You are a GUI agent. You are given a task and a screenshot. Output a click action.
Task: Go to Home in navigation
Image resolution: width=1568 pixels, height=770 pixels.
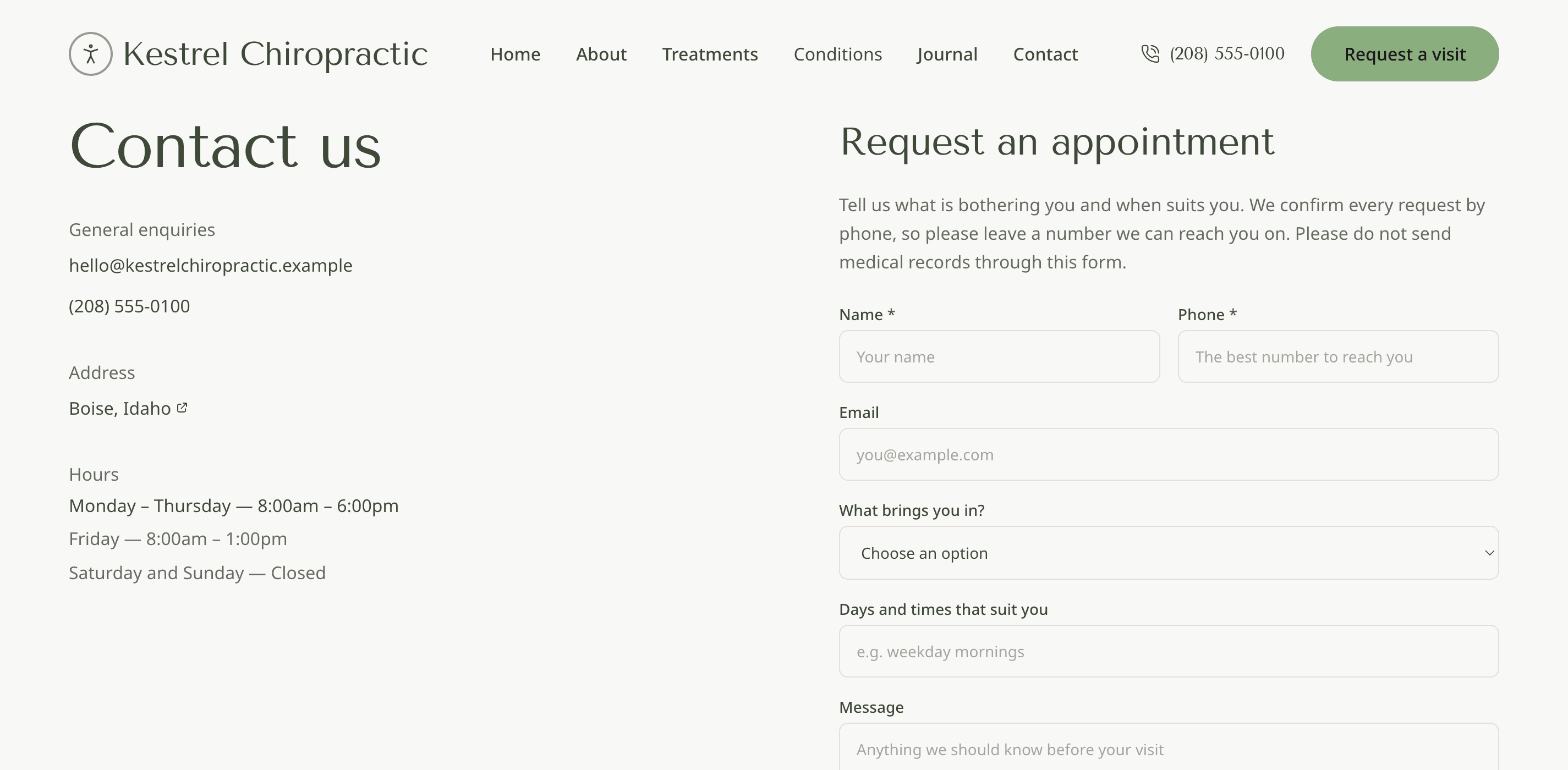tap(515, 54)
